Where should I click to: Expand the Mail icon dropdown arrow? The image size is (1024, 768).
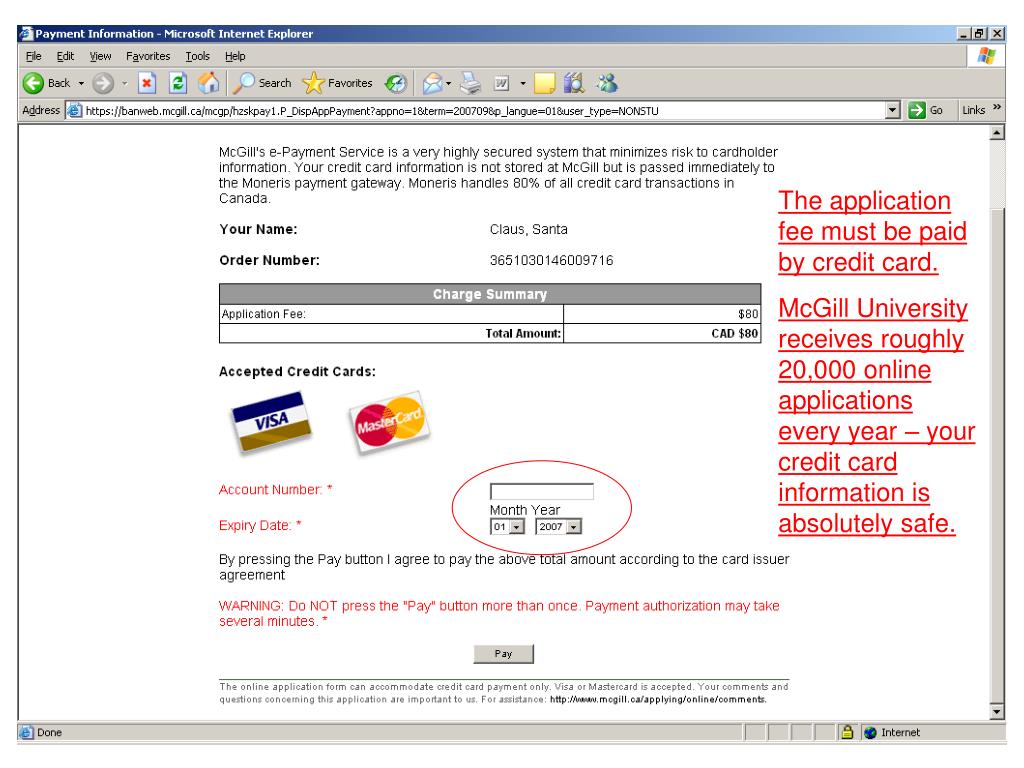pos(449,84)
